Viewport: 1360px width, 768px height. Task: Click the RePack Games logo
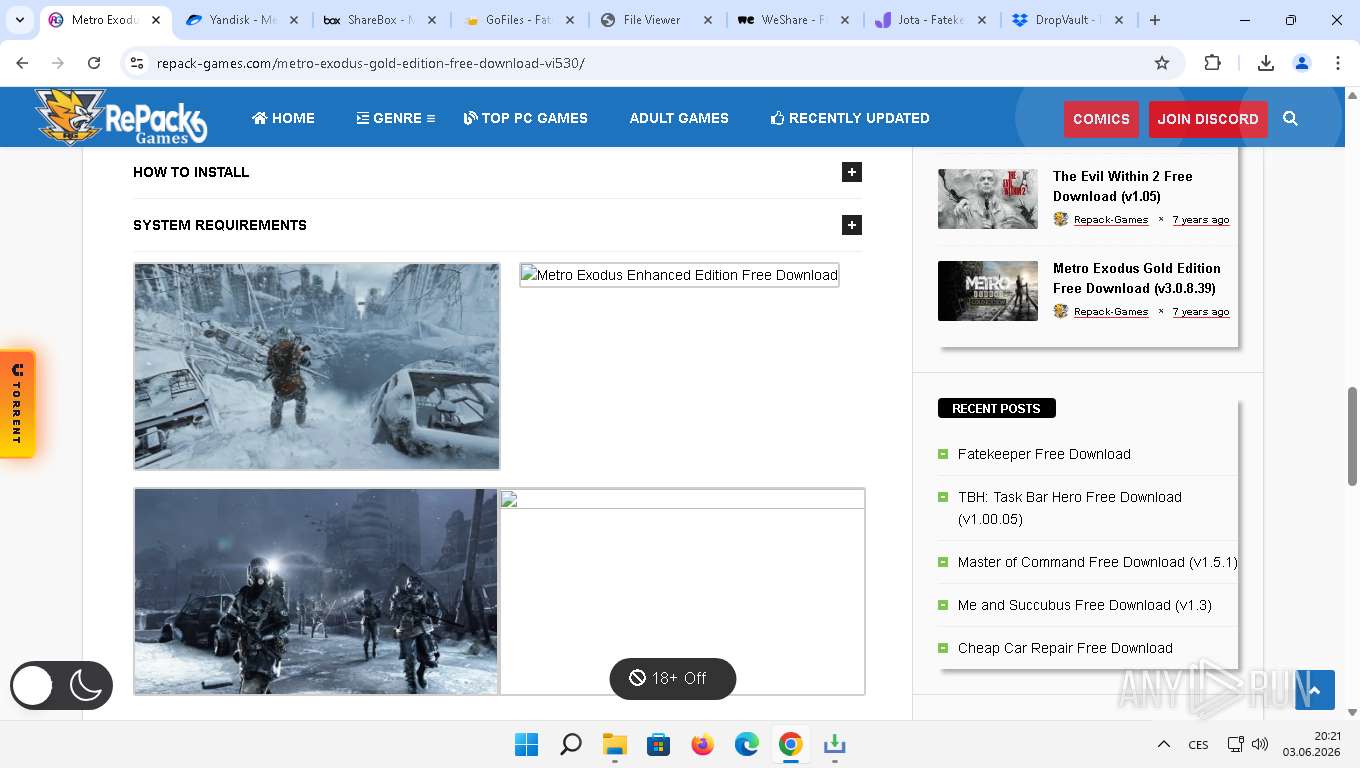(121, 117)
